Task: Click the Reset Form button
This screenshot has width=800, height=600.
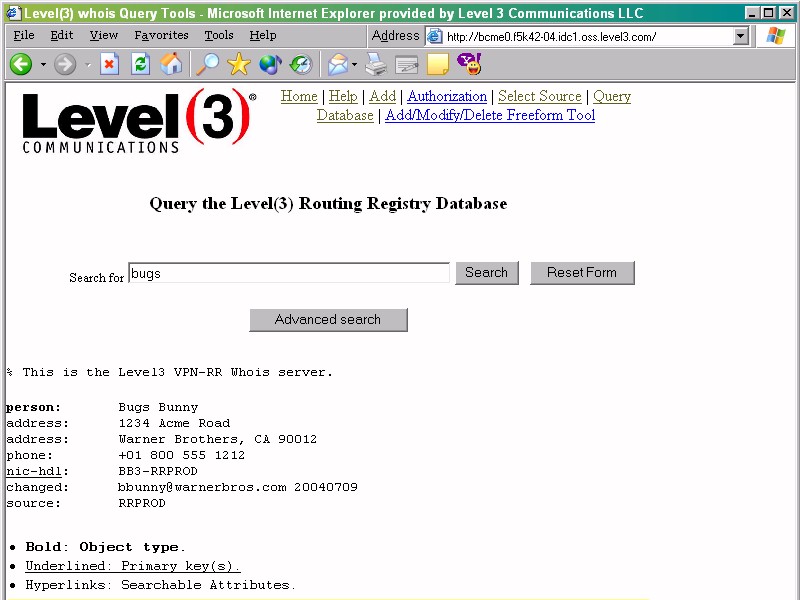Action: coord(582,273)
